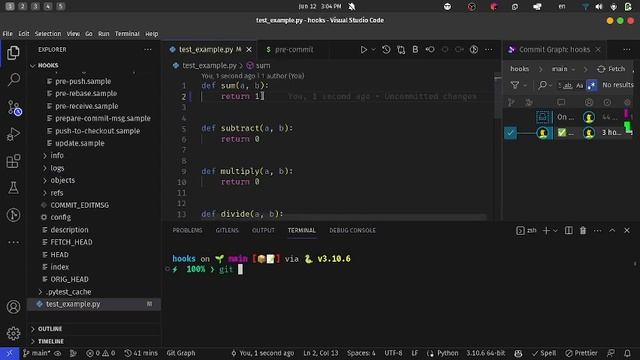The width and height of the screenshot is (640, 360).
Task: Toggle file blame B icon
Action: click(415, 49)
